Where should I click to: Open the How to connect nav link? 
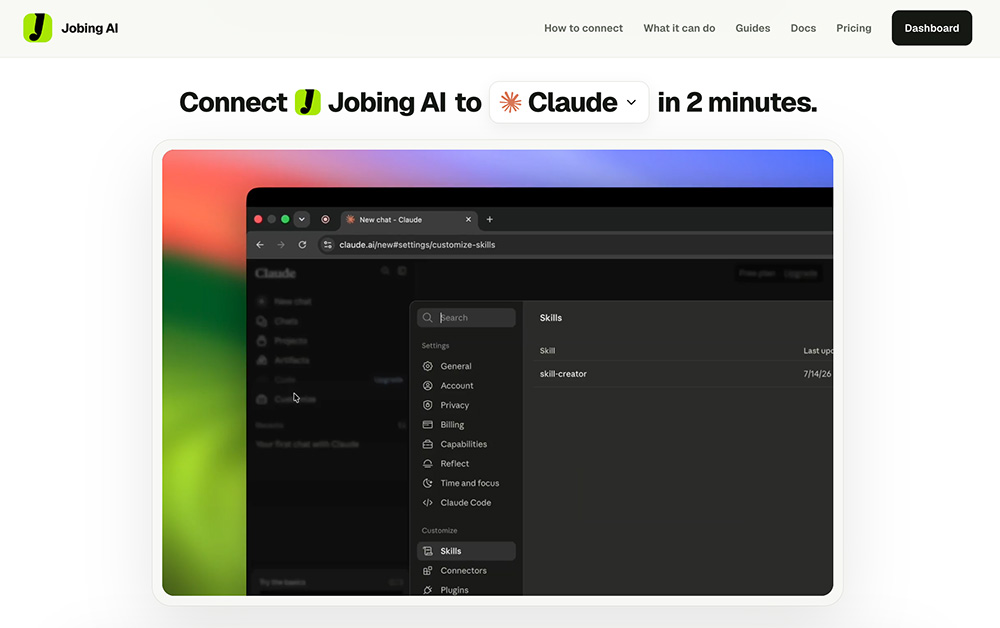coord(583,28)
